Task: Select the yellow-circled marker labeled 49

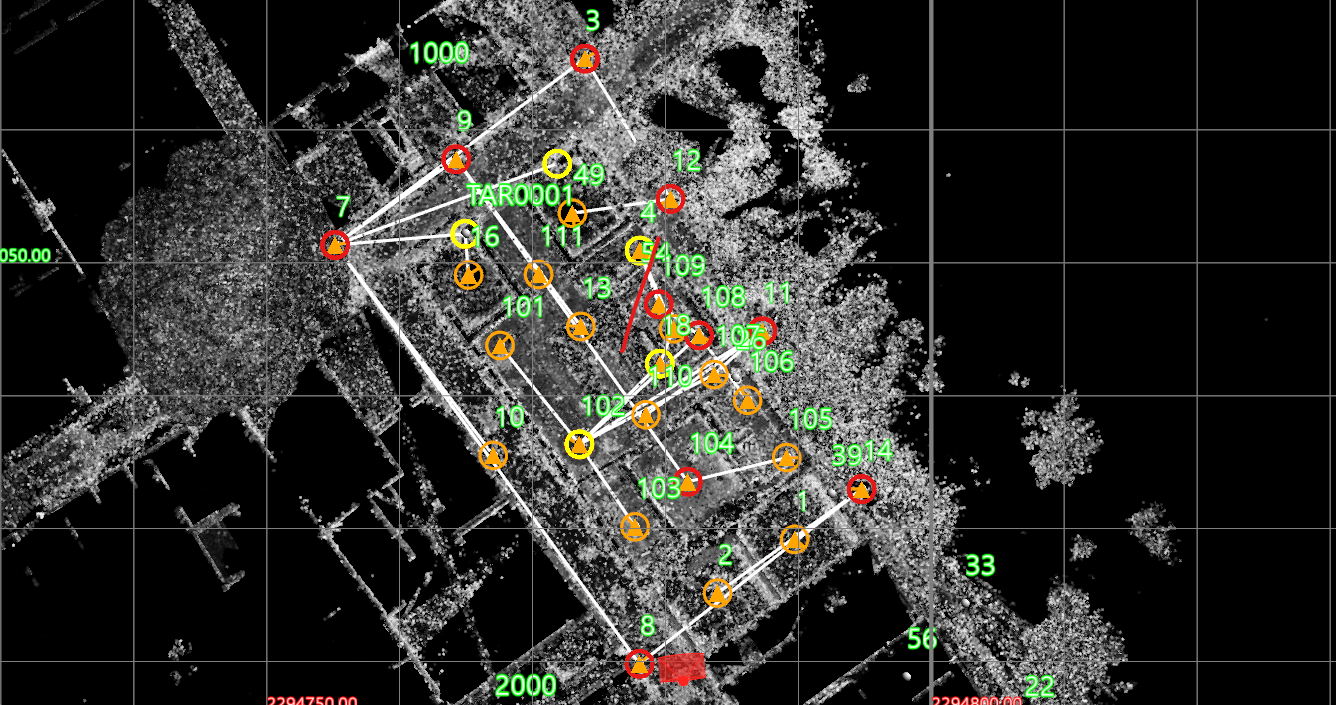Action: tap(557, 163)
